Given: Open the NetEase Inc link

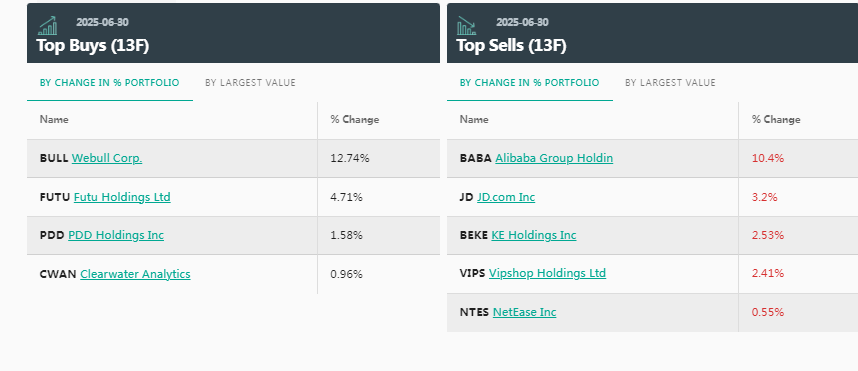Looking at the screenshot, I should (x=524, y=312).
